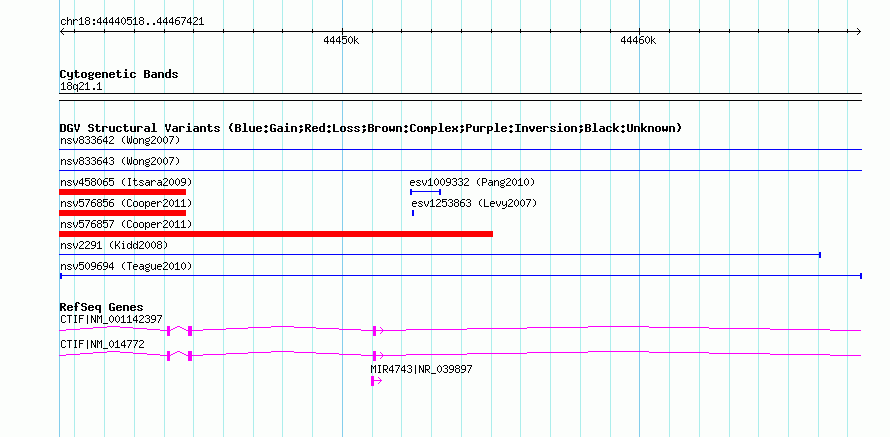Screen dimensions: 890x437
Task: Open the Cytogenetic Bands track heading
Action: pyautogui.click(x=119, y=74)
